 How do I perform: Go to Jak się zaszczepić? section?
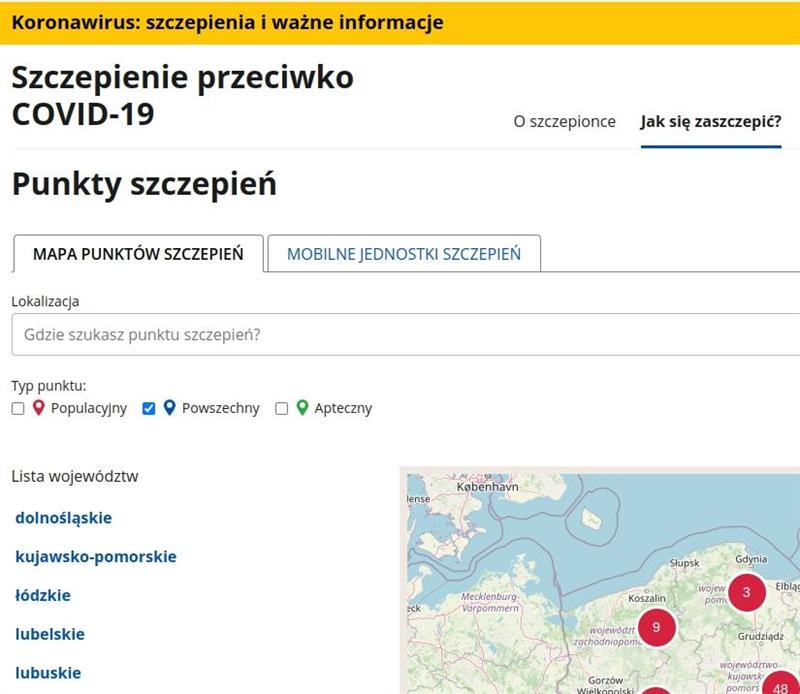pos(710,122)
